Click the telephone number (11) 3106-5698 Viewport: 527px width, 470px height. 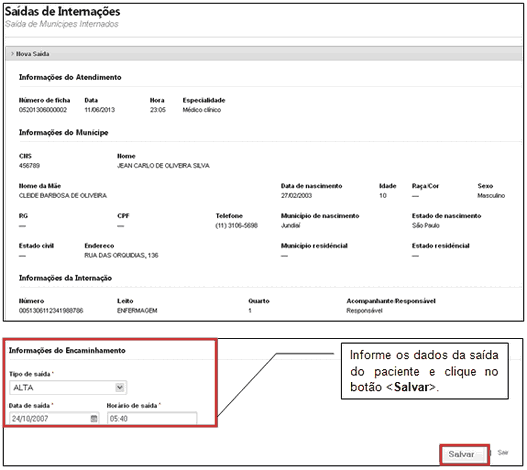coord(237,226)
